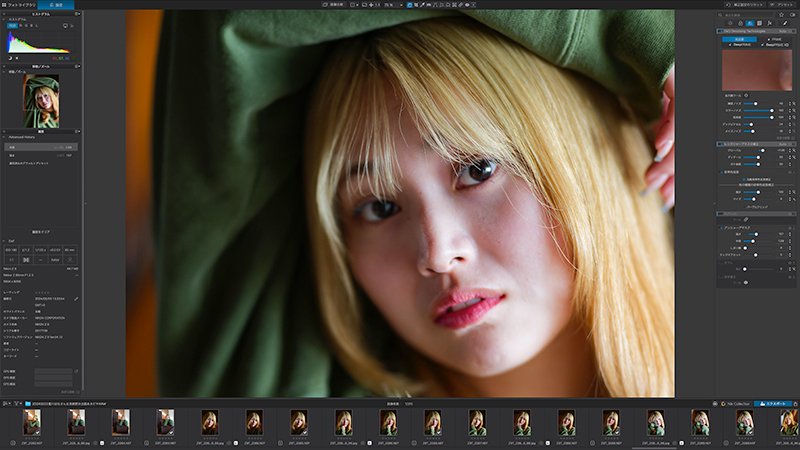Select the repair bandage tool icon
The image size is (800, 450).
click(461, 5)
